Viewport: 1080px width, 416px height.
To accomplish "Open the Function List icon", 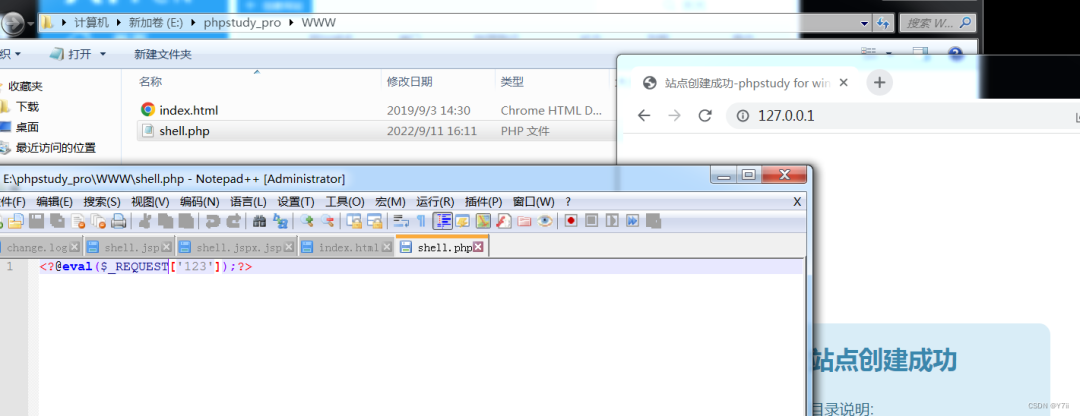I will pyautogui.click(x=503, y=221).
